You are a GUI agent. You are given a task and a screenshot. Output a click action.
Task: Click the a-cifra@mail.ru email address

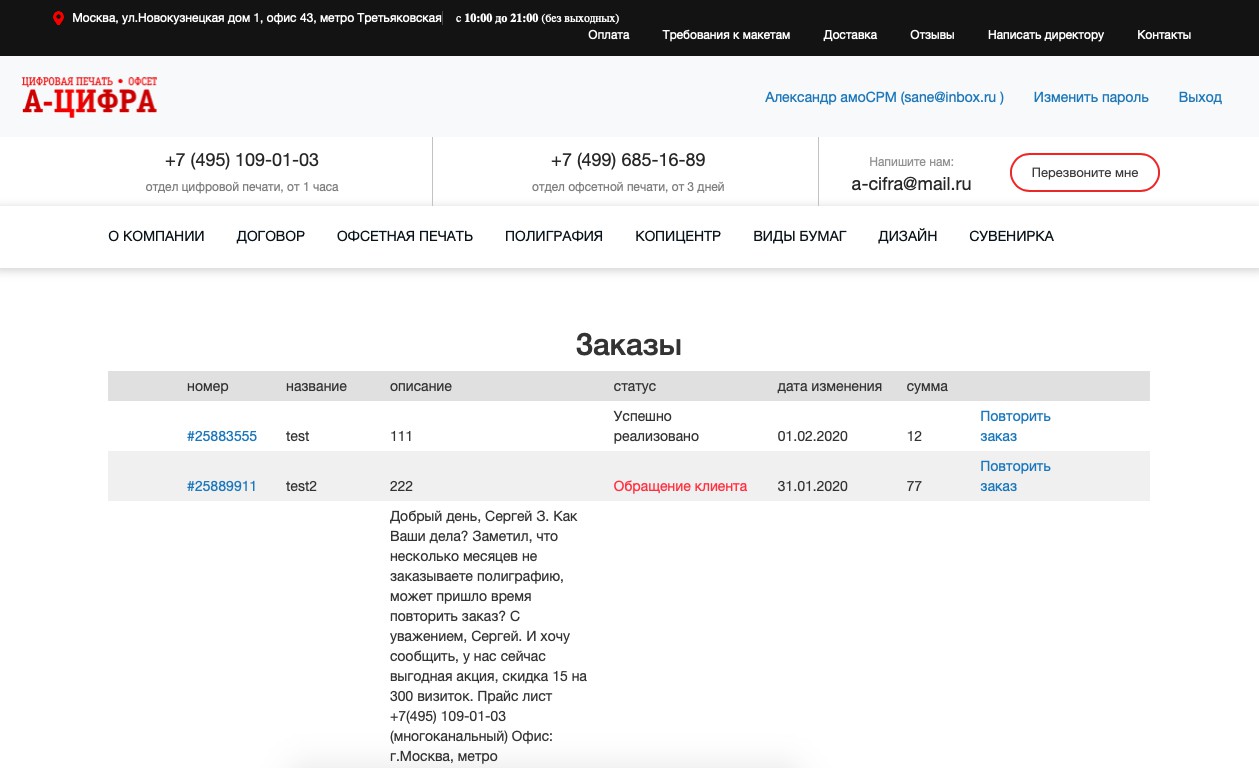coord(911,184)
